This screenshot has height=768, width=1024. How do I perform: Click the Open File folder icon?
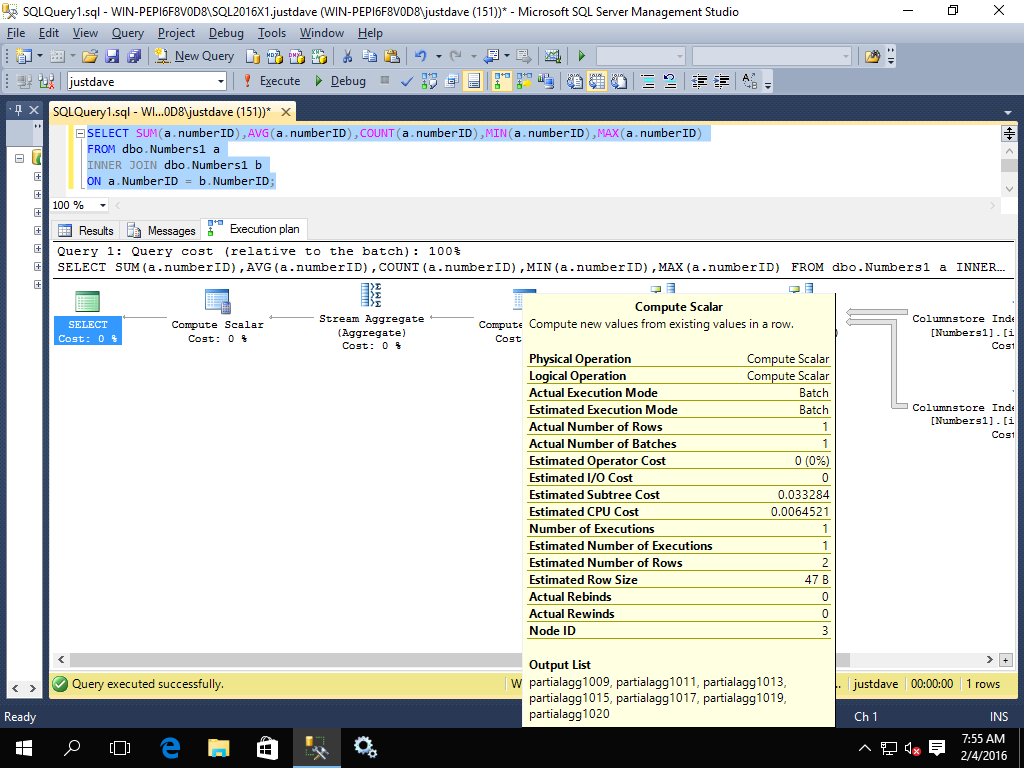point(90,56)
